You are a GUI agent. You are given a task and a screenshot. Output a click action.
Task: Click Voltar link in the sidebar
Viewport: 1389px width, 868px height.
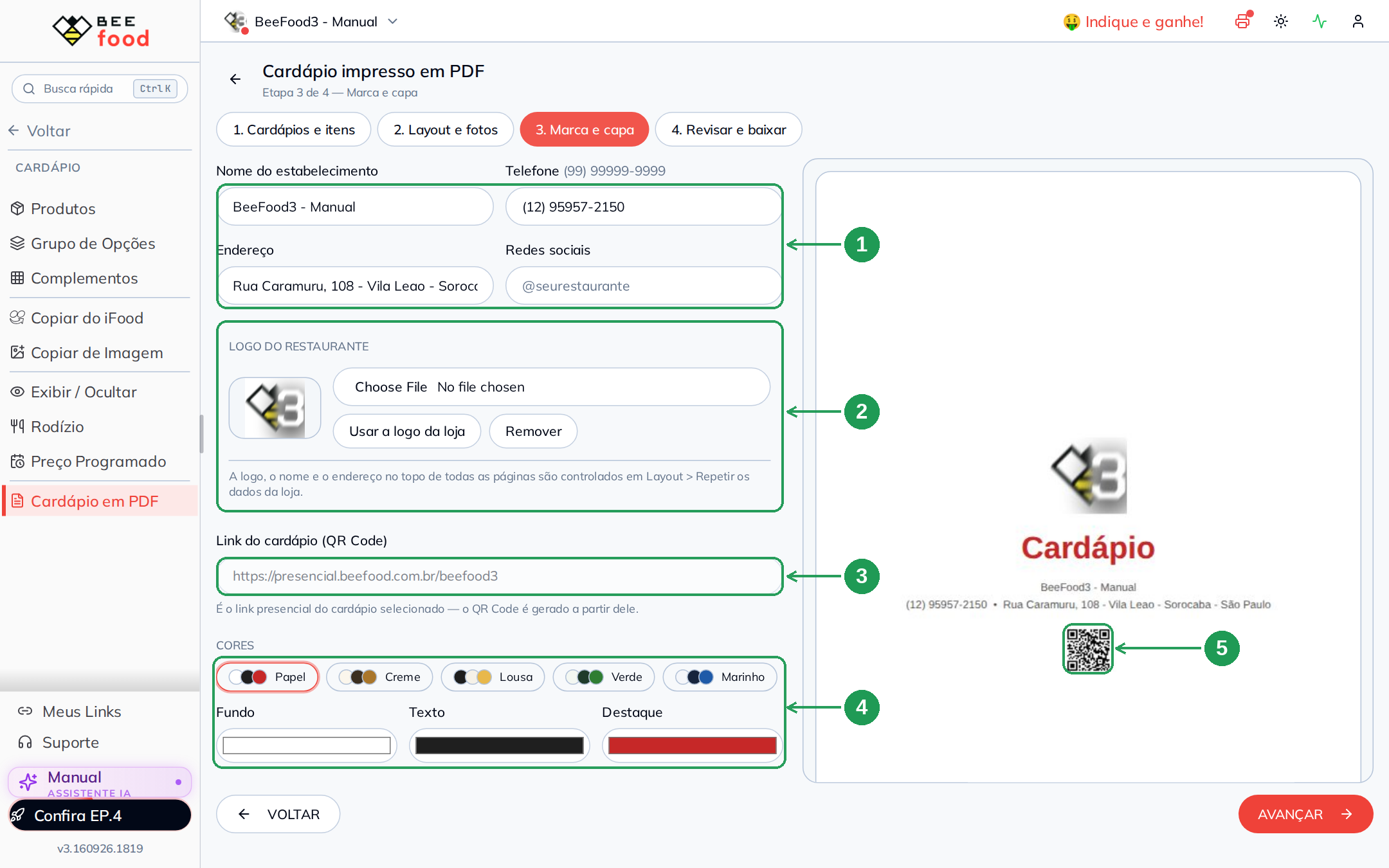click(x=40, y=131)
